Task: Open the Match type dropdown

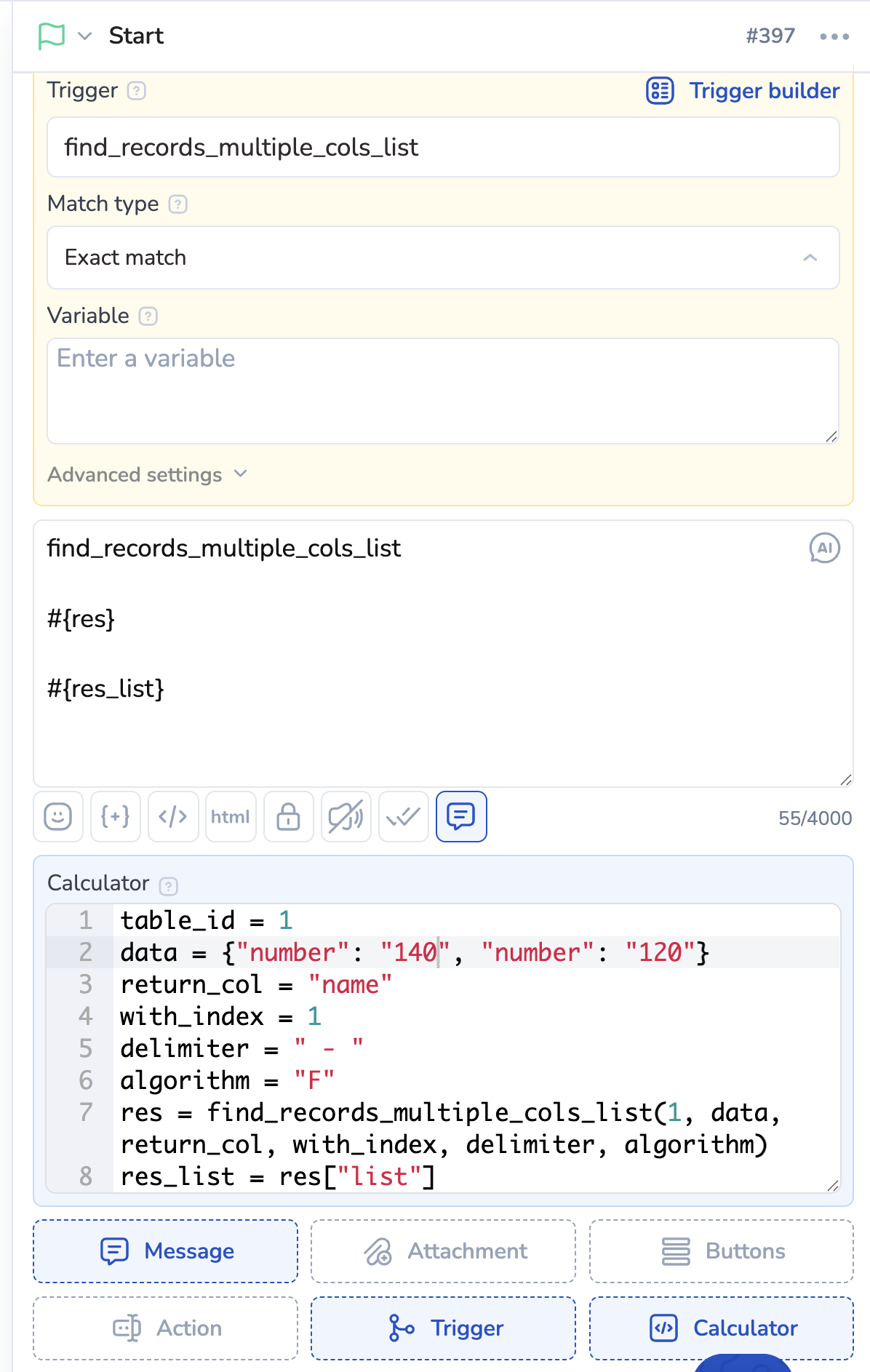Action: [443, 258]
